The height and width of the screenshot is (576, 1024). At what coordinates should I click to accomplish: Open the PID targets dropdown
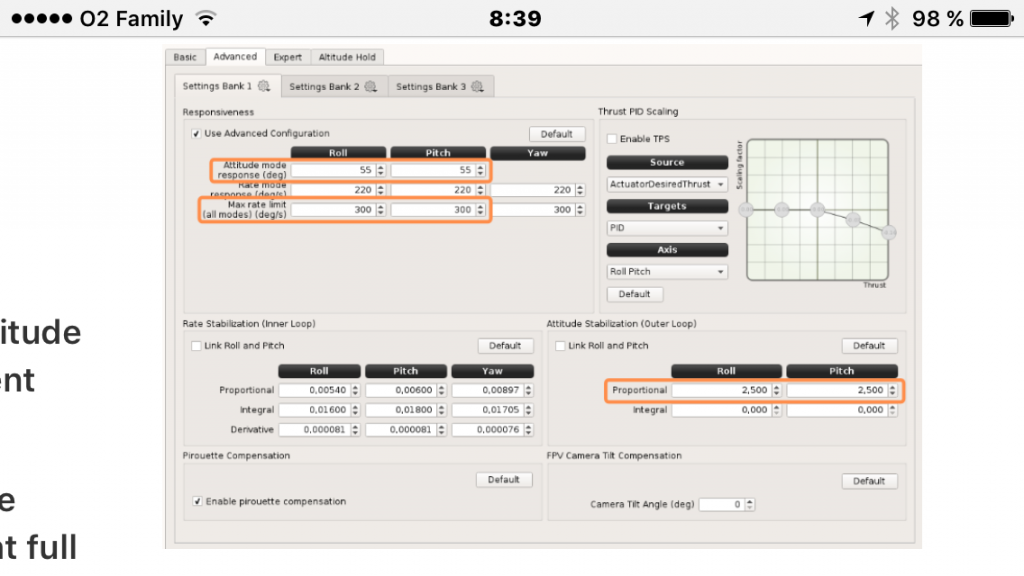point(667,228)
